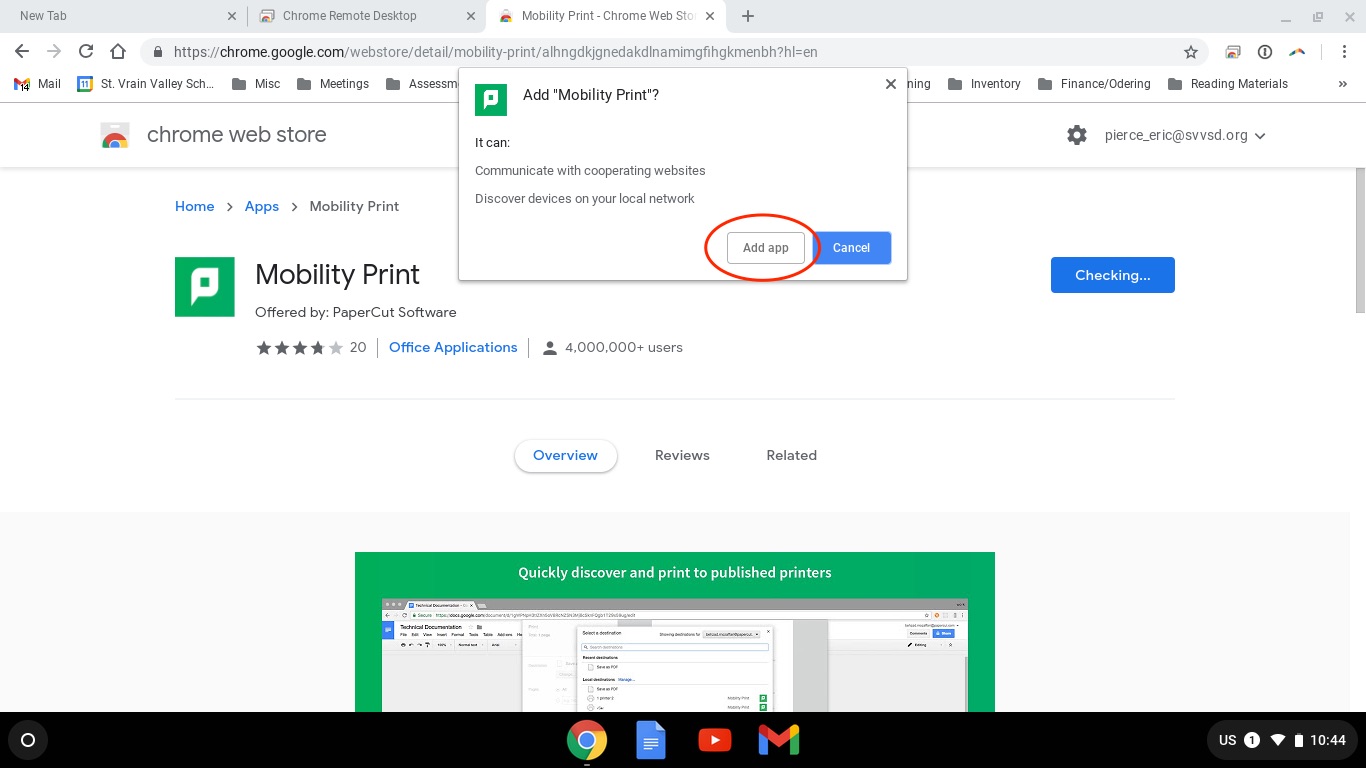Bookmark this page with the star icon

pos(1190,52)
